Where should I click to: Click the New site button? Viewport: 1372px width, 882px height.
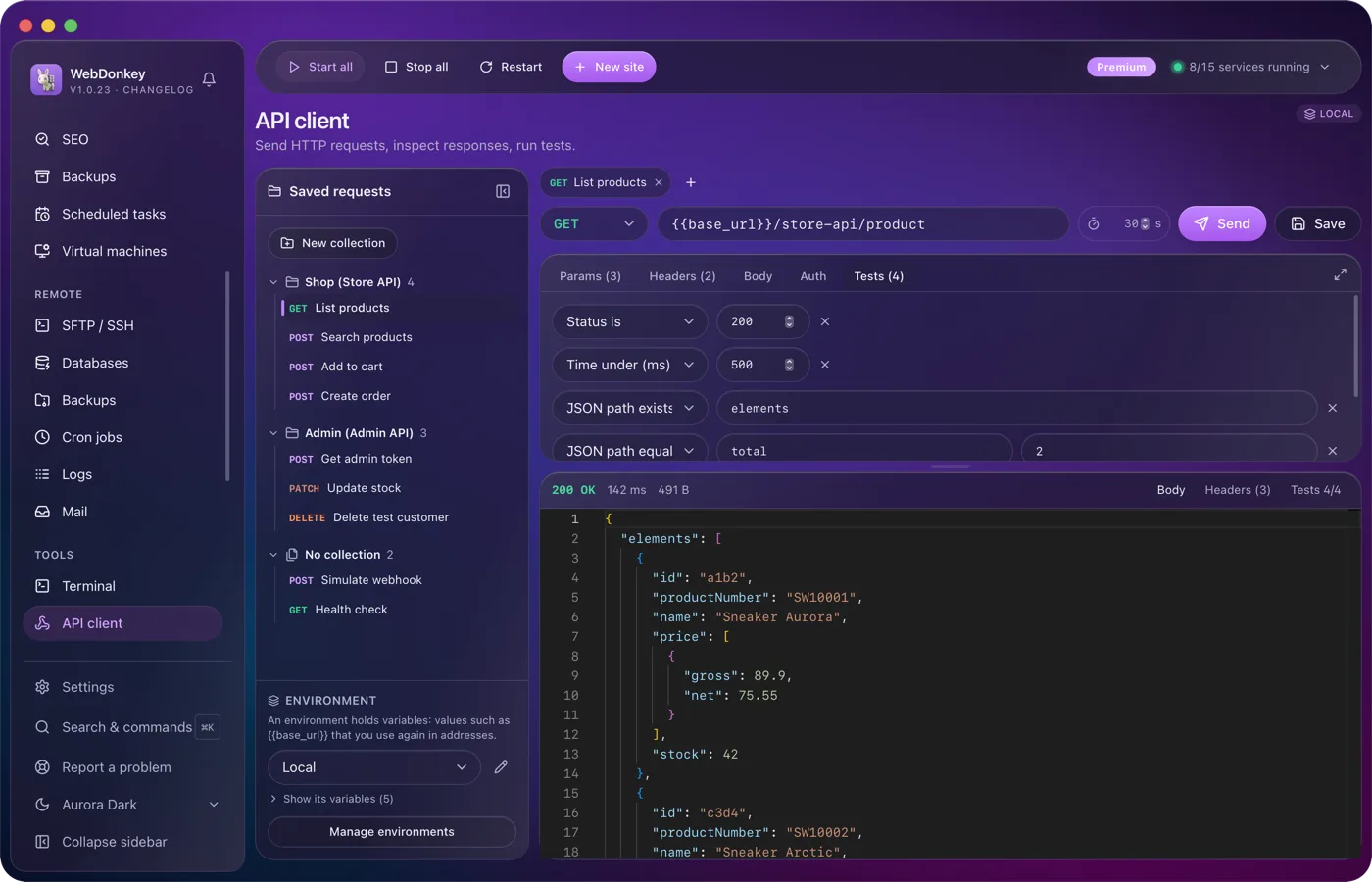click(x=609, y=67)
